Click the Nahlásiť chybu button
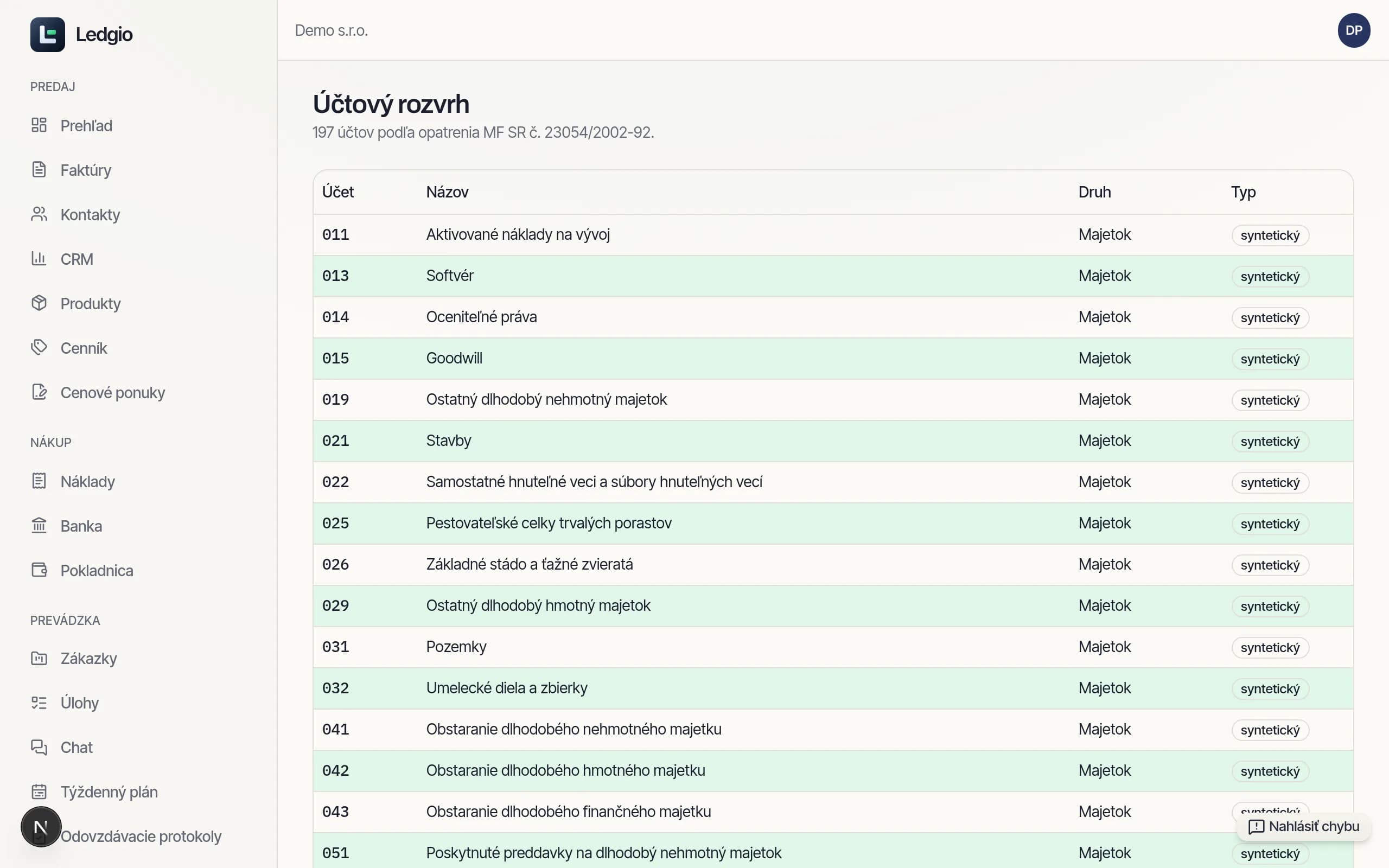This screenshot has width=1389, height=868. point(1304,827)
